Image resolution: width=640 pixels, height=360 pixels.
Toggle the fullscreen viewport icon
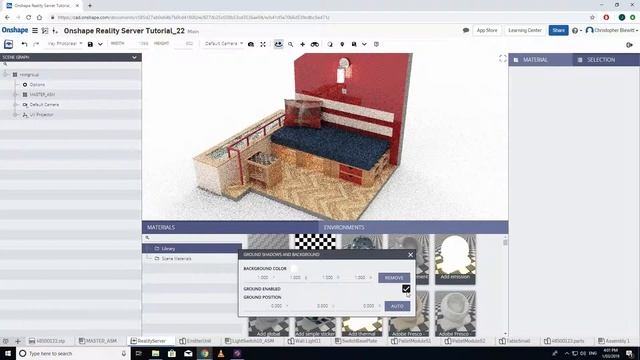(503, 59)
